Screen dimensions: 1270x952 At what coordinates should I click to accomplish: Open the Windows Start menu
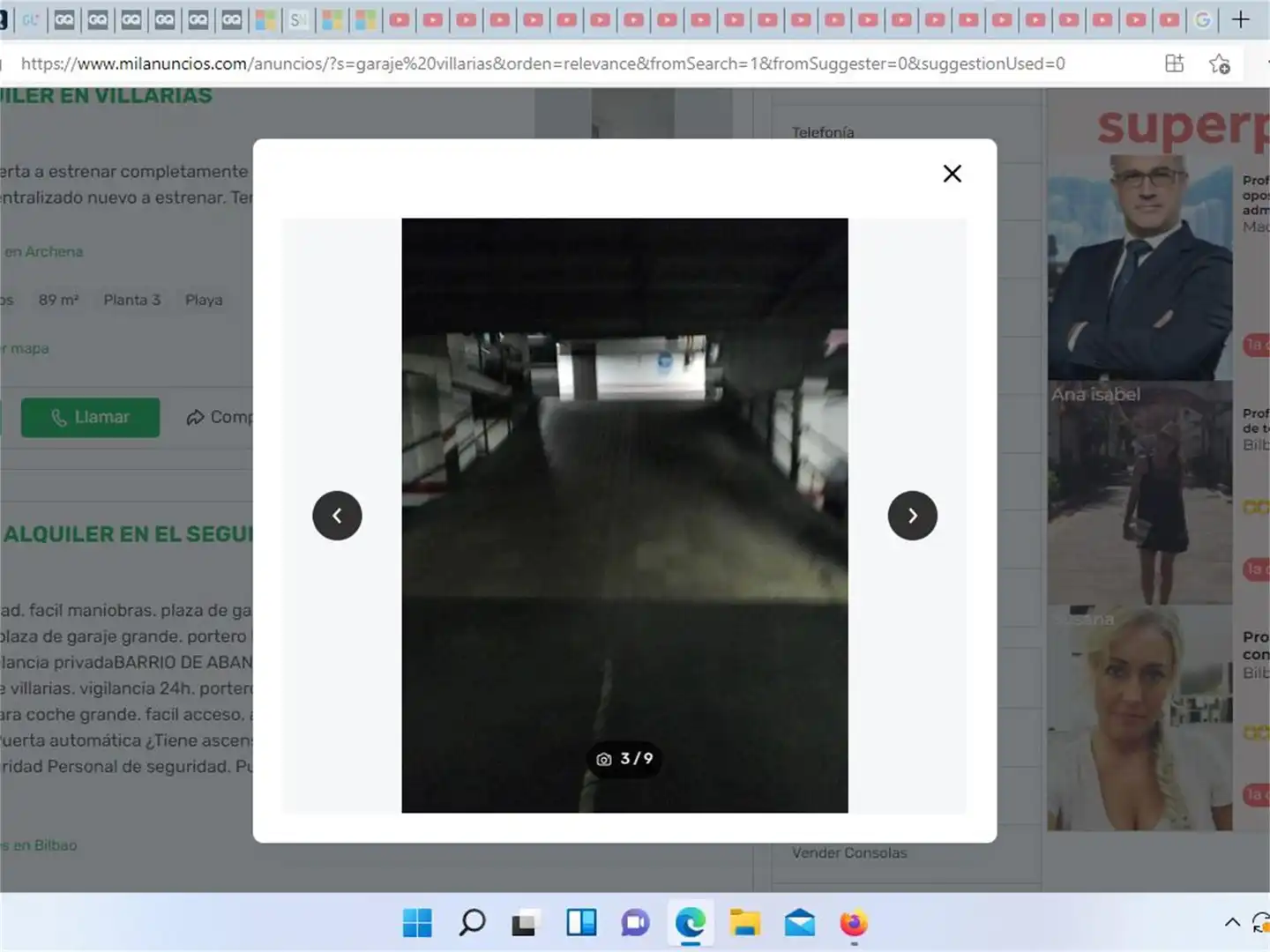tap(417, 923)
